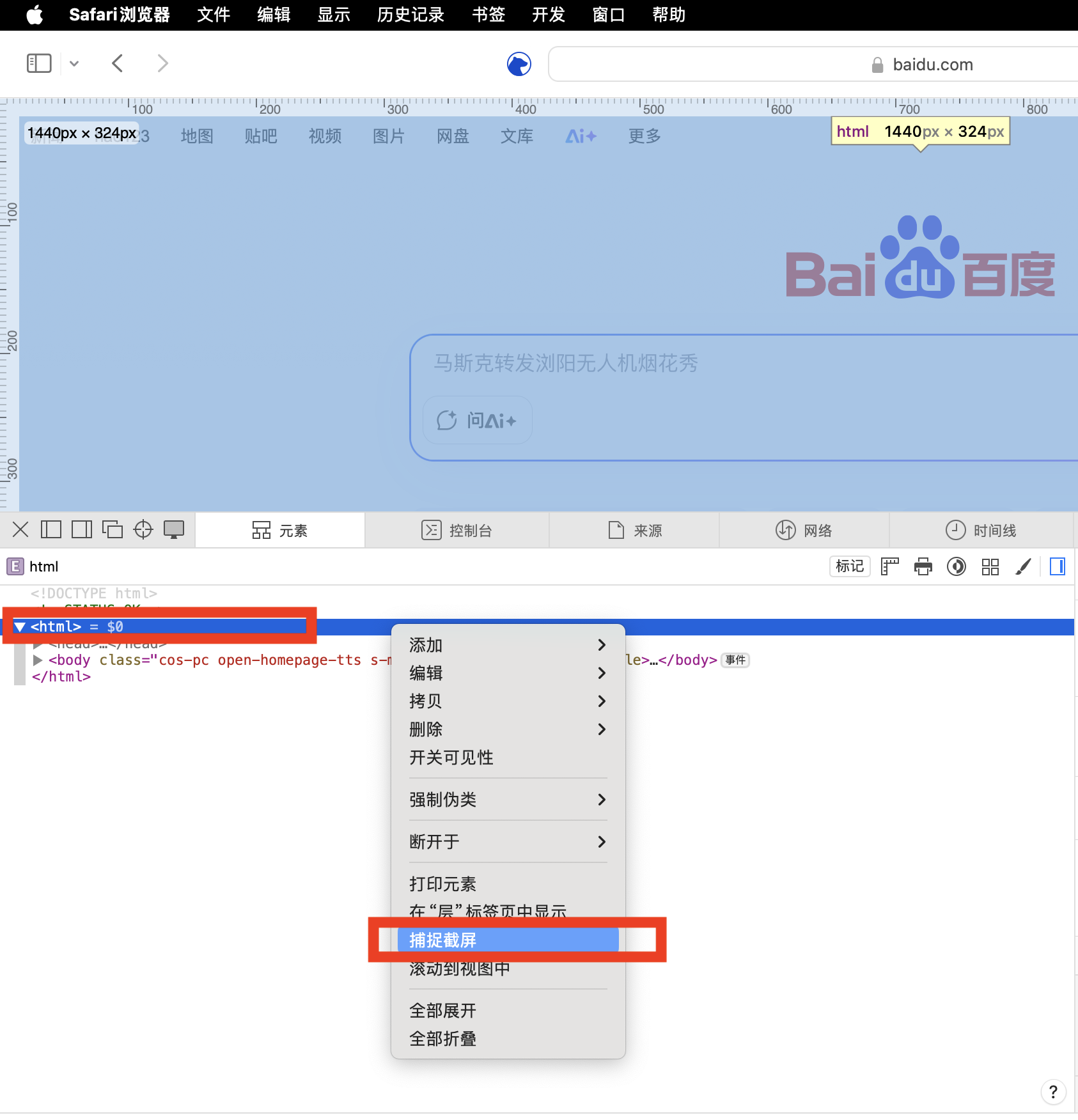1078x1120 pixels.
Task: Start element selection crosshair tool
Action: [143, 529]
